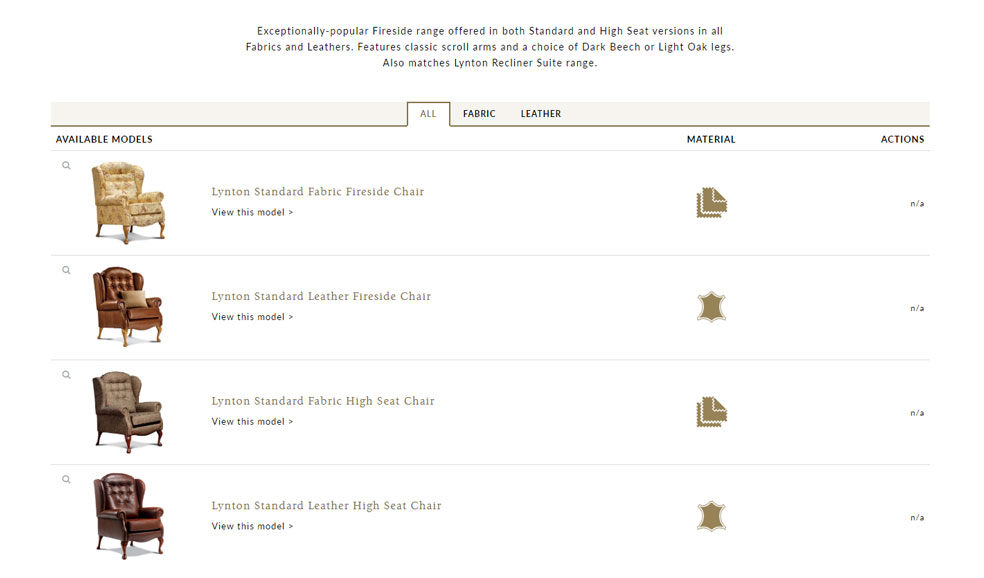
Task: Click magnifier icon beside the Leather Fireside Chair
Action: point(67,270)
